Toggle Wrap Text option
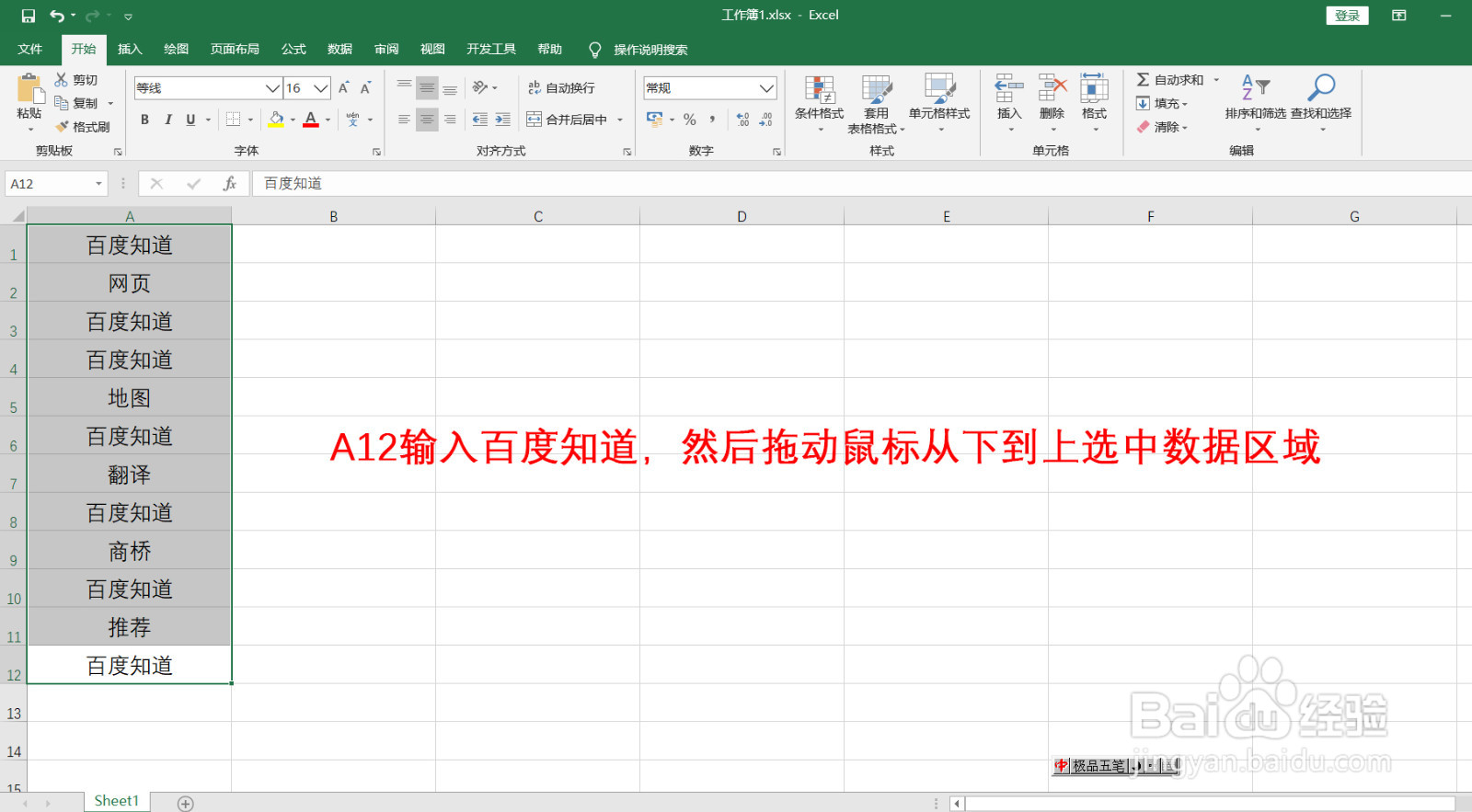 coord(561,88)
